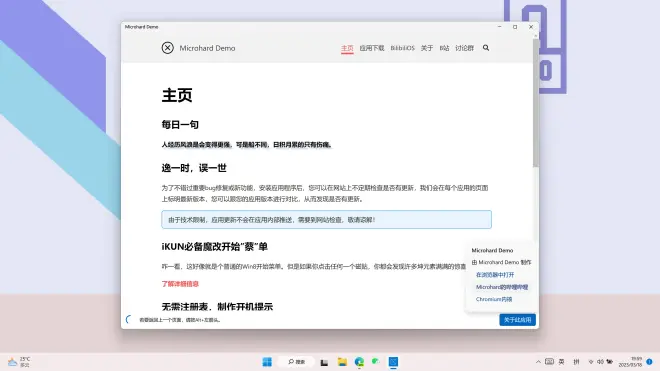Open the blue notification badge

649,362
